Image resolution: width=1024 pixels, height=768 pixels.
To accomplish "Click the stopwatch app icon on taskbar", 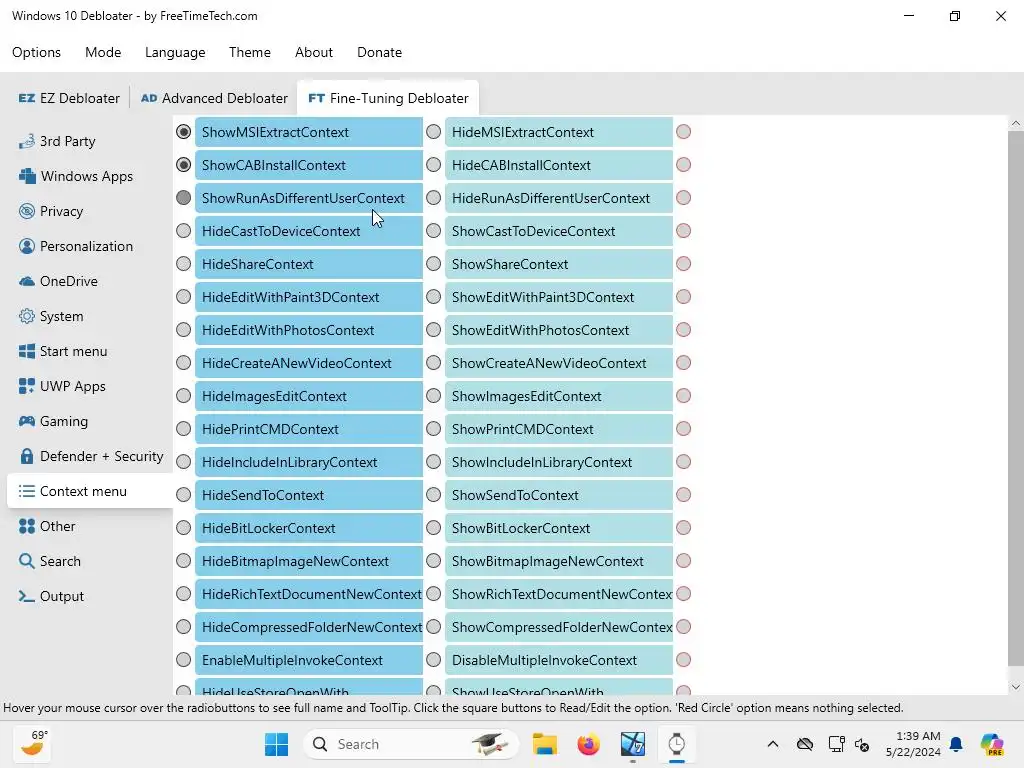I will tap(677, 744).
